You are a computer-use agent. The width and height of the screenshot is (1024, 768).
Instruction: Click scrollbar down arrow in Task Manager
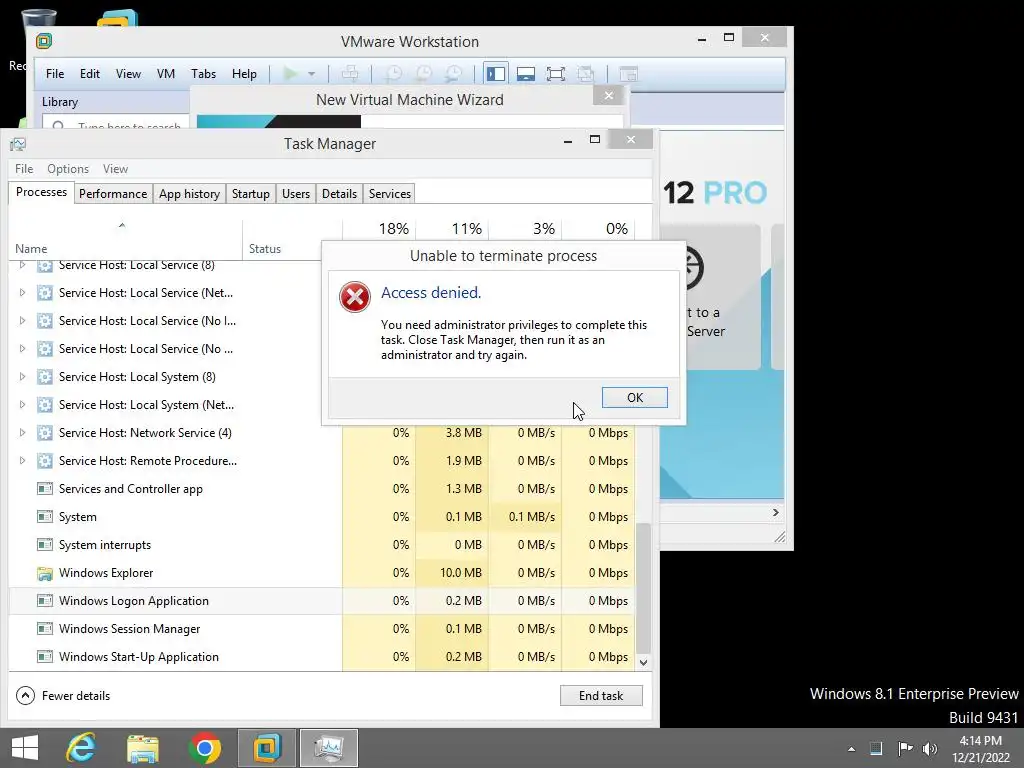pyautogui.click(x=643, y=662)
